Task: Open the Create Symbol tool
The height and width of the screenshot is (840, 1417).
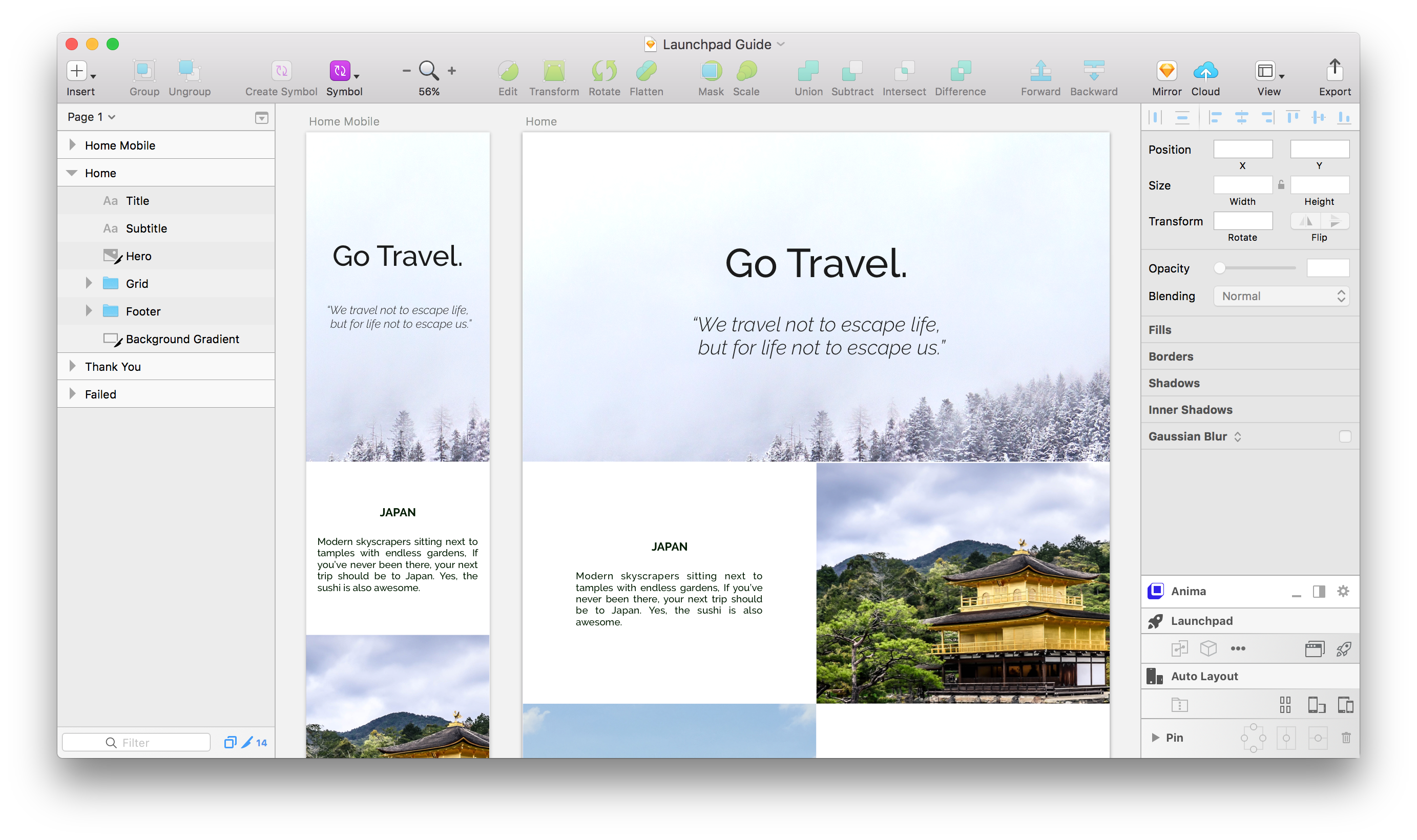Action: [281, 70]
